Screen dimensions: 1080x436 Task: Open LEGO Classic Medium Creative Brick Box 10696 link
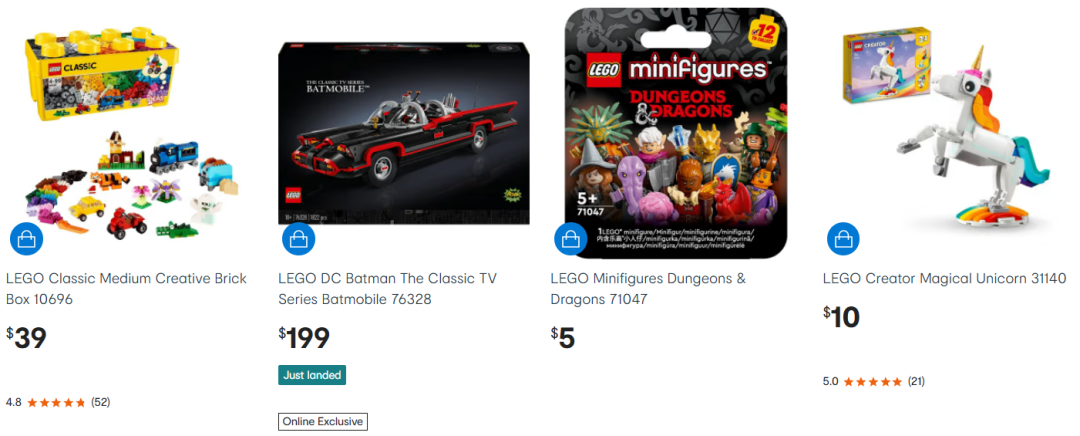(x=126, y=289)
